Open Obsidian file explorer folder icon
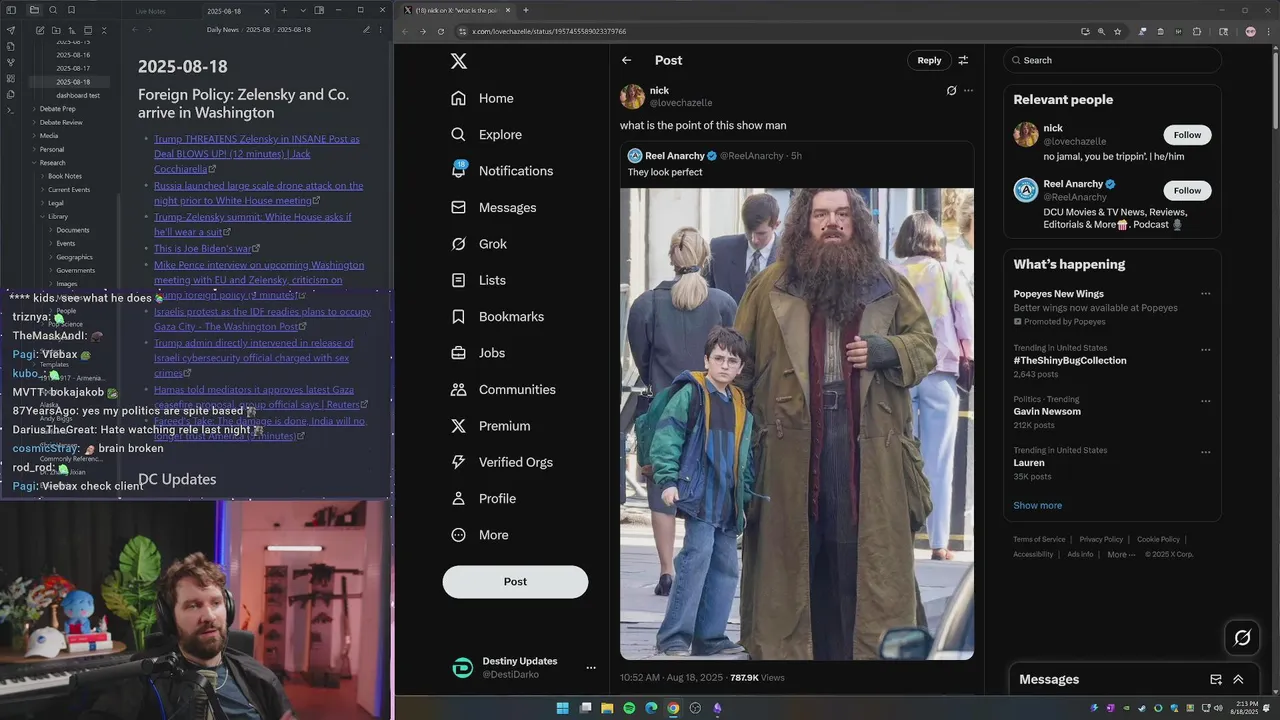This screenshot has height=720, width=1280. 33,10
